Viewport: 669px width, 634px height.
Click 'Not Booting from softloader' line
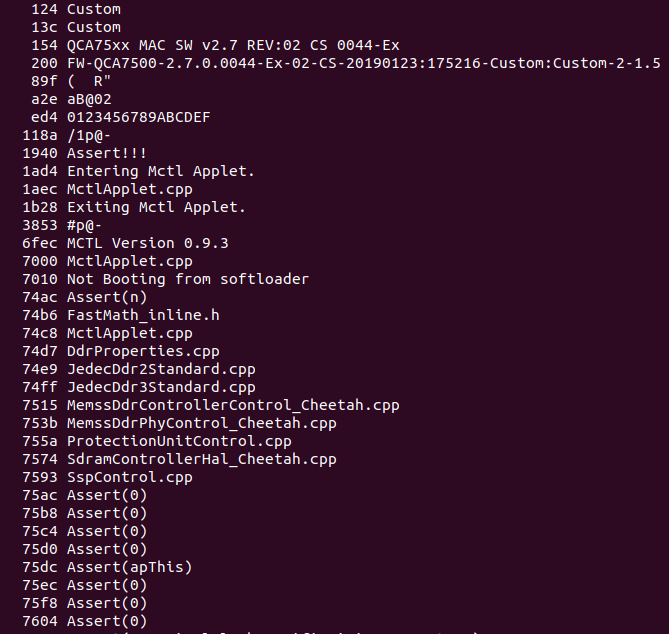(x=188, y=279)
